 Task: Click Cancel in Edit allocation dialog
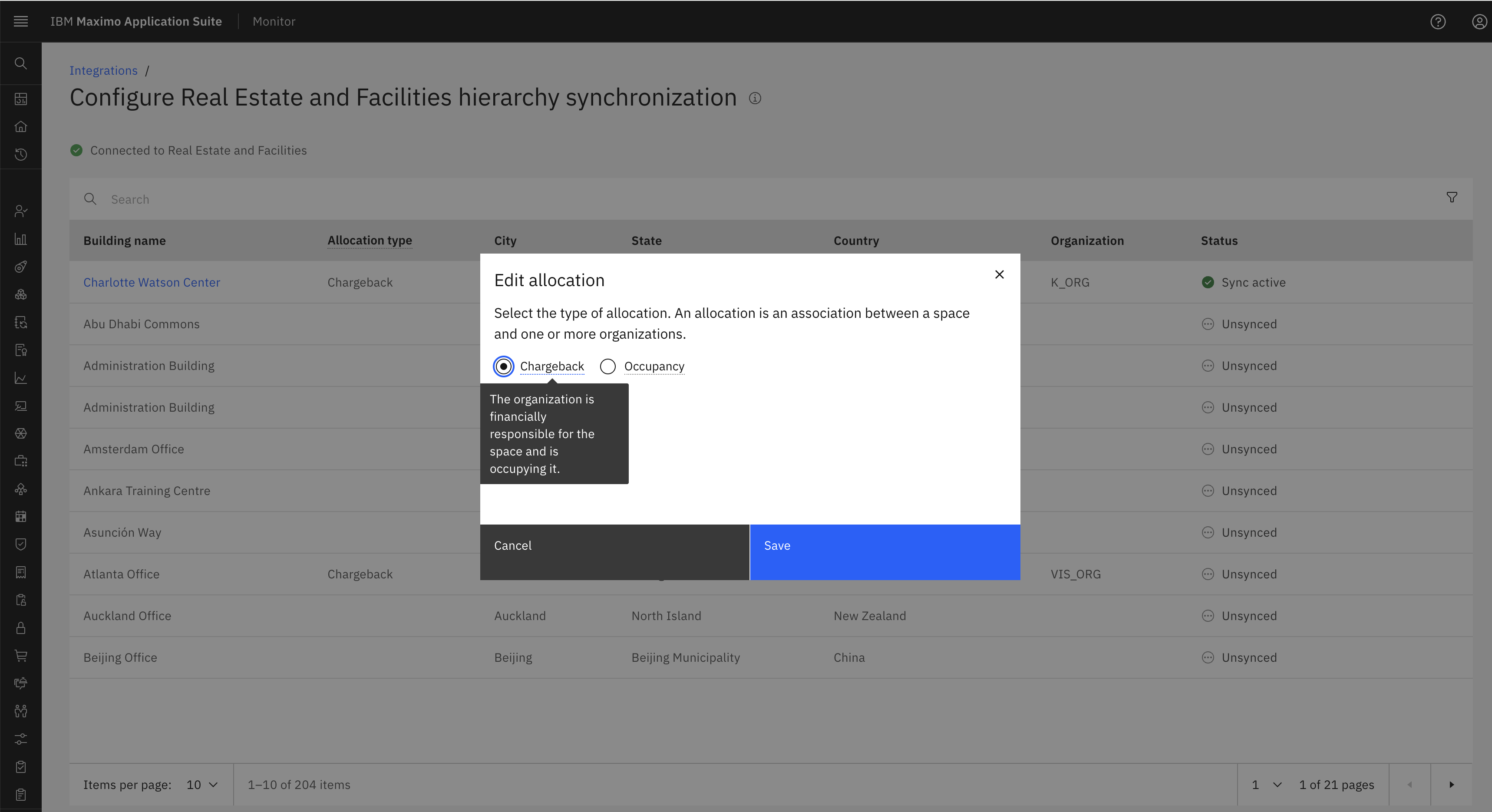pos(614,552)
